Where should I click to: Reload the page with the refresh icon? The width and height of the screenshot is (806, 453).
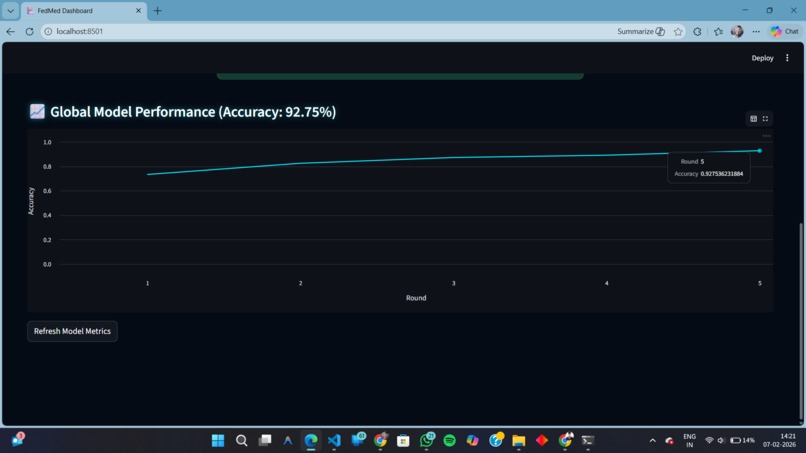29,31
